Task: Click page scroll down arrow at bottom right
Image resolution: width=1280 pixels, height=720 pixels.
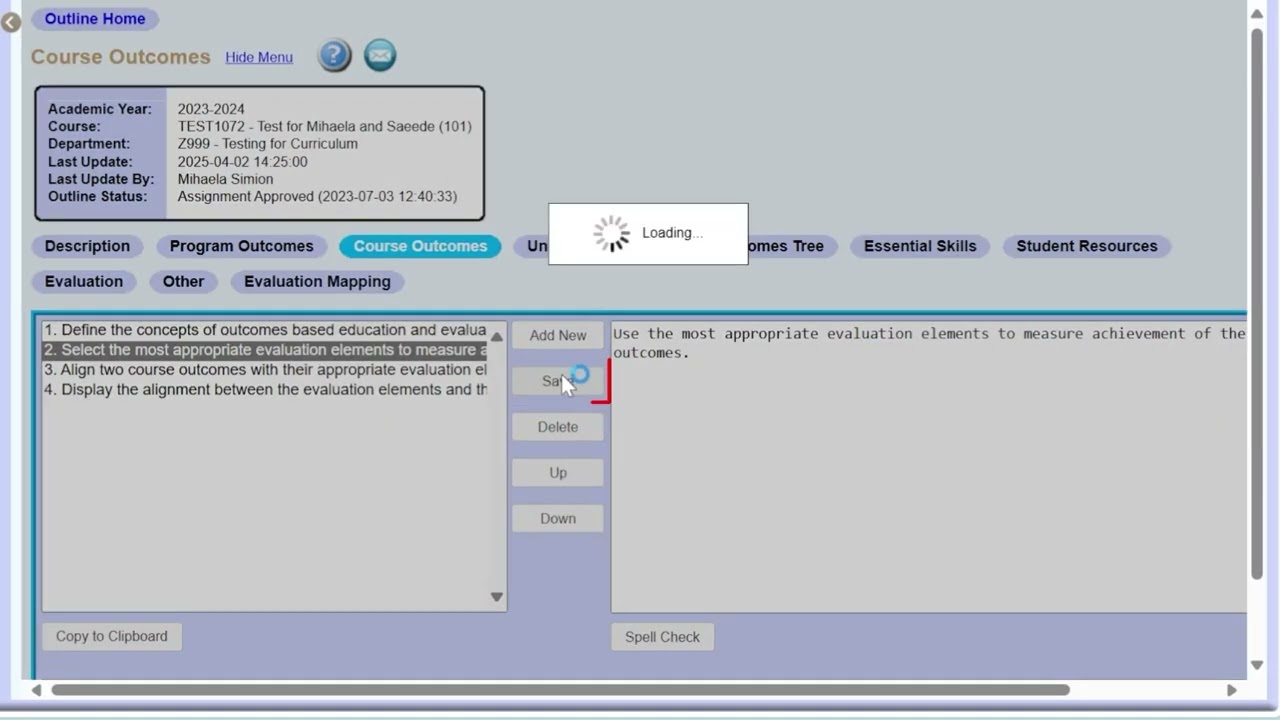Action: [1257, 665]
